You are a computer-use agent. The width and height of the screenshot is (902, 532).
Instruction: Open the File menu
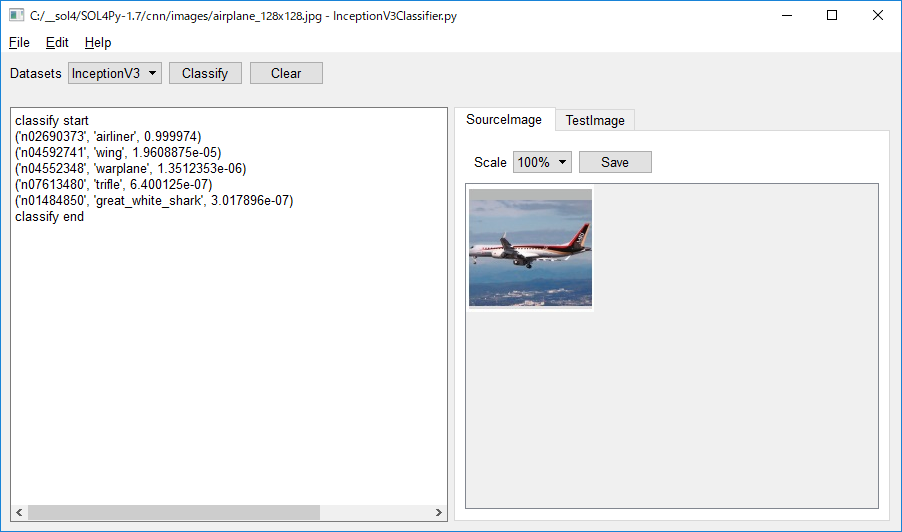pyautogui.click(x=19, y=43)
